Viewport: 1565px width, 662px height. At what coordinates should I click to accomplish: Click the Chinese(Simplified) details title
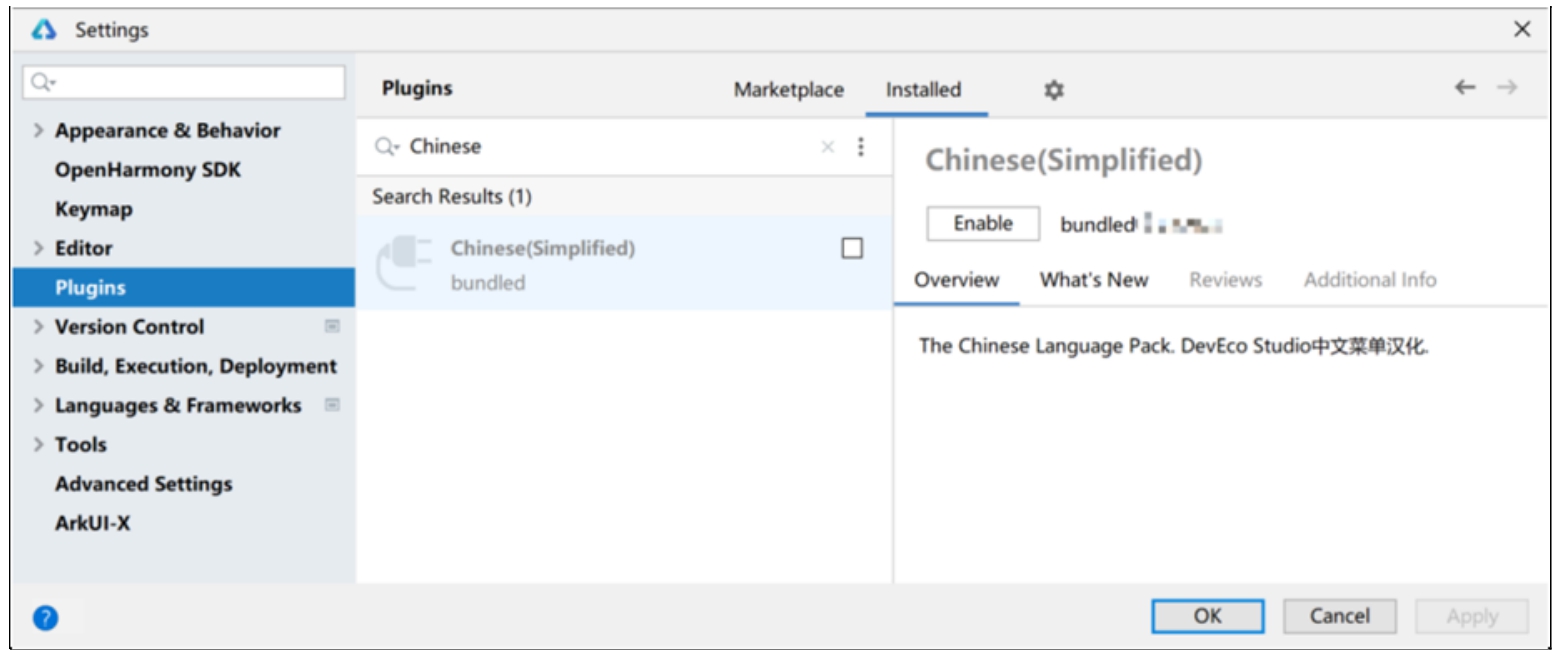point(1064,160)
